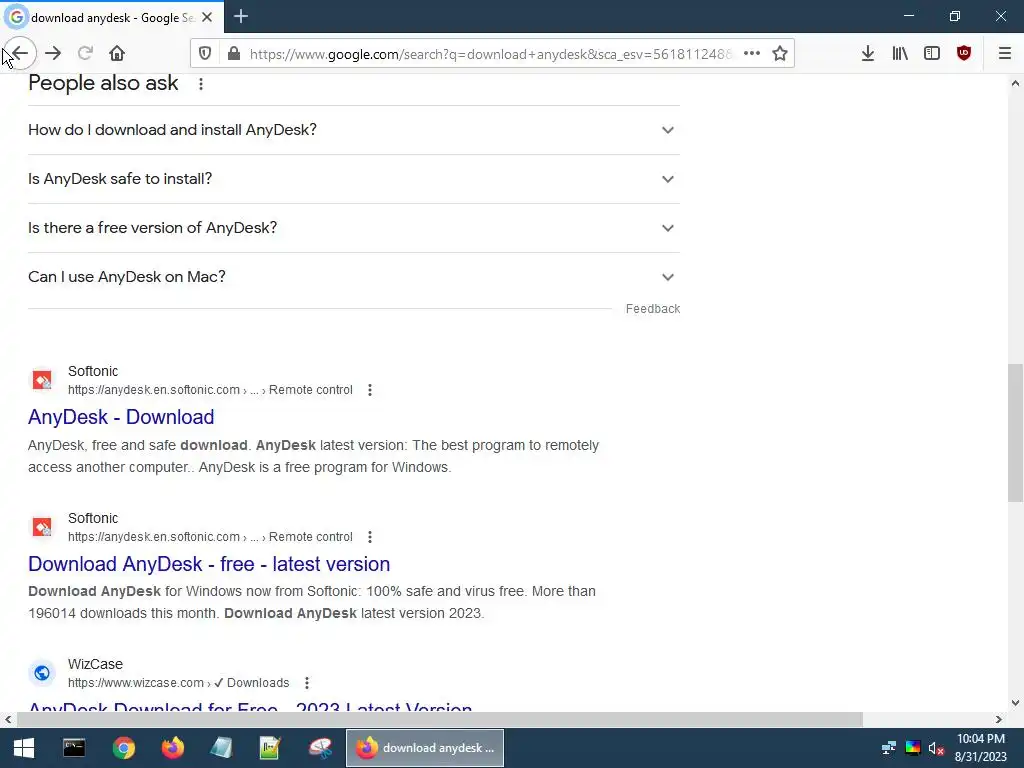Click the wizcase.com URL breadcrumb
The image size is (1024, 768).
[178, 683]
